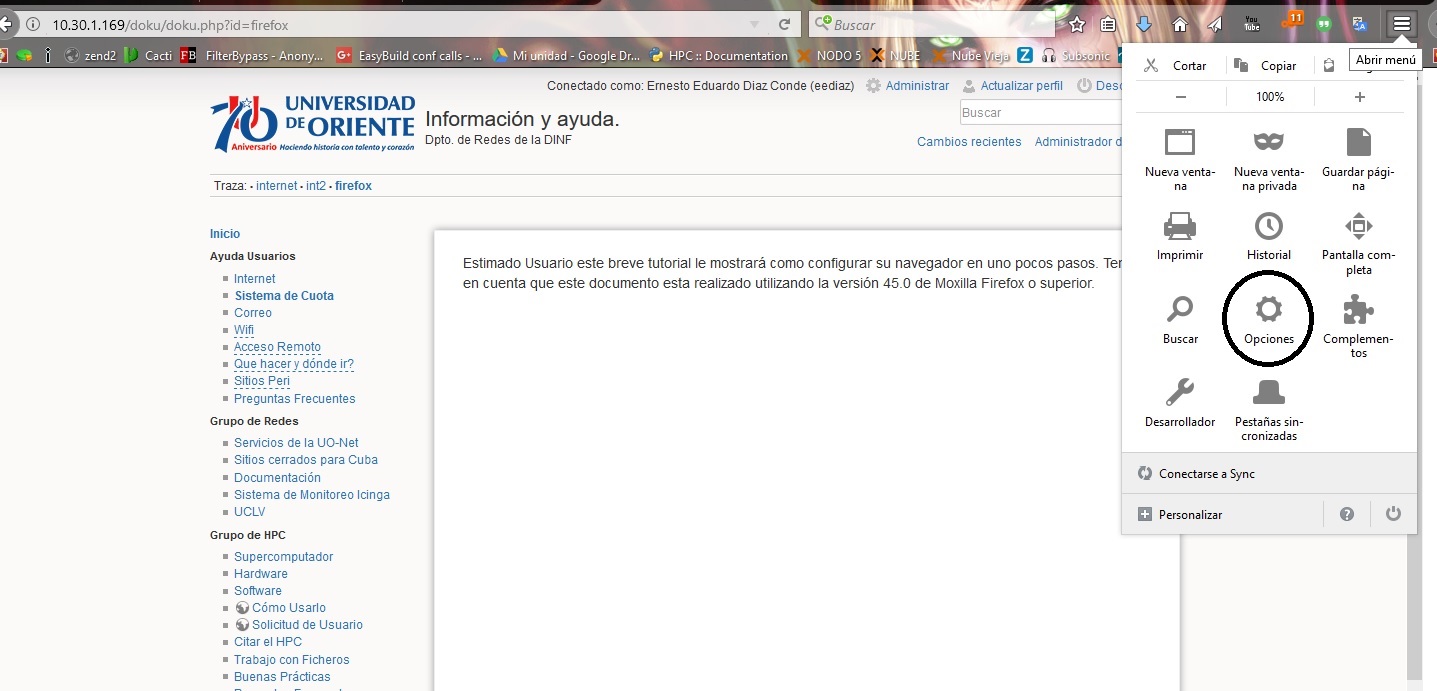Screen dimensions: 1437x691
Task: Click Guardar página icon
Action: 1358,143
